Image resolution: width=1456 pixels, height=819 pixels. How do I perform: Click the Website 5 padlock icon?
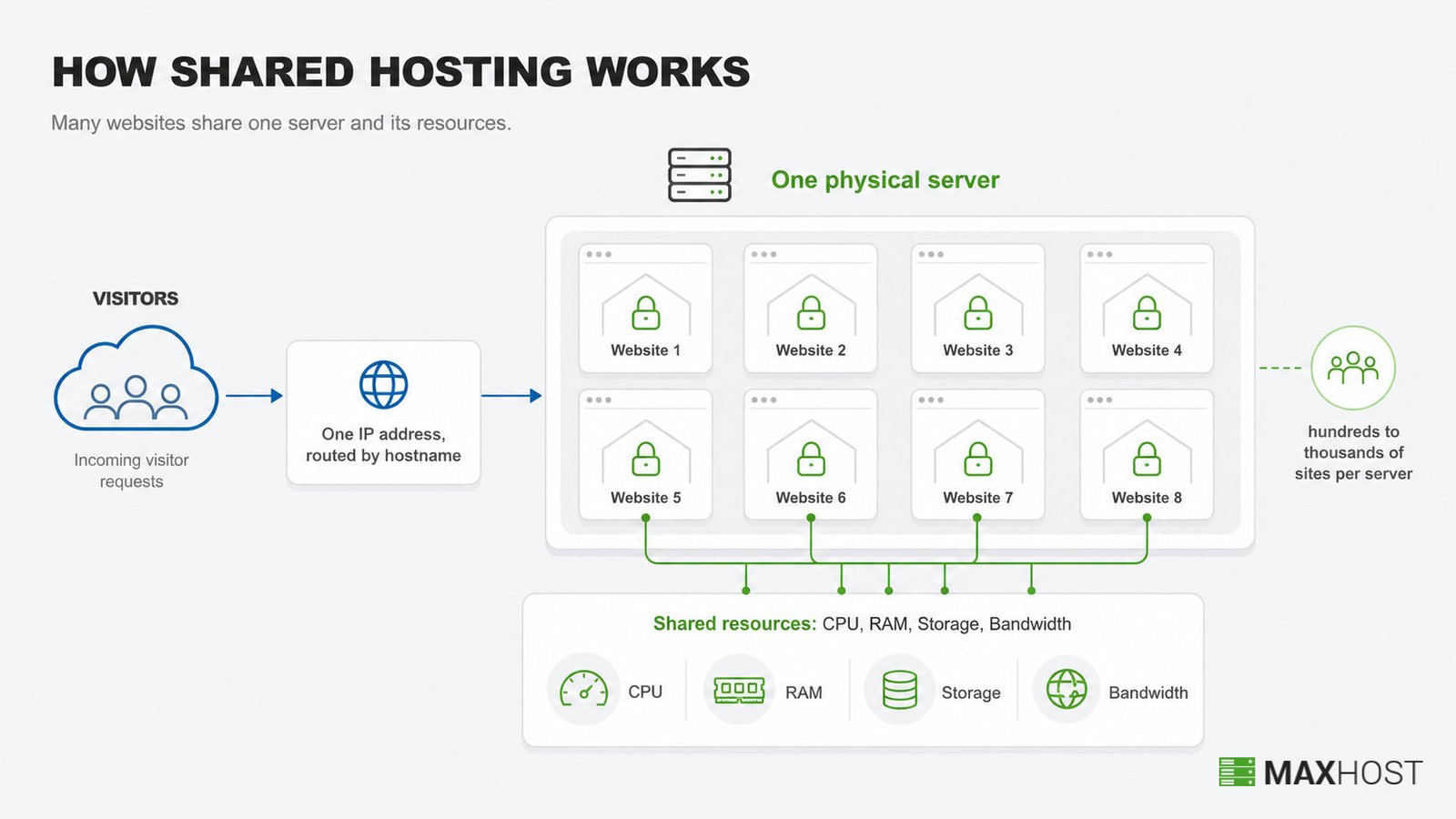coord(646,460)
